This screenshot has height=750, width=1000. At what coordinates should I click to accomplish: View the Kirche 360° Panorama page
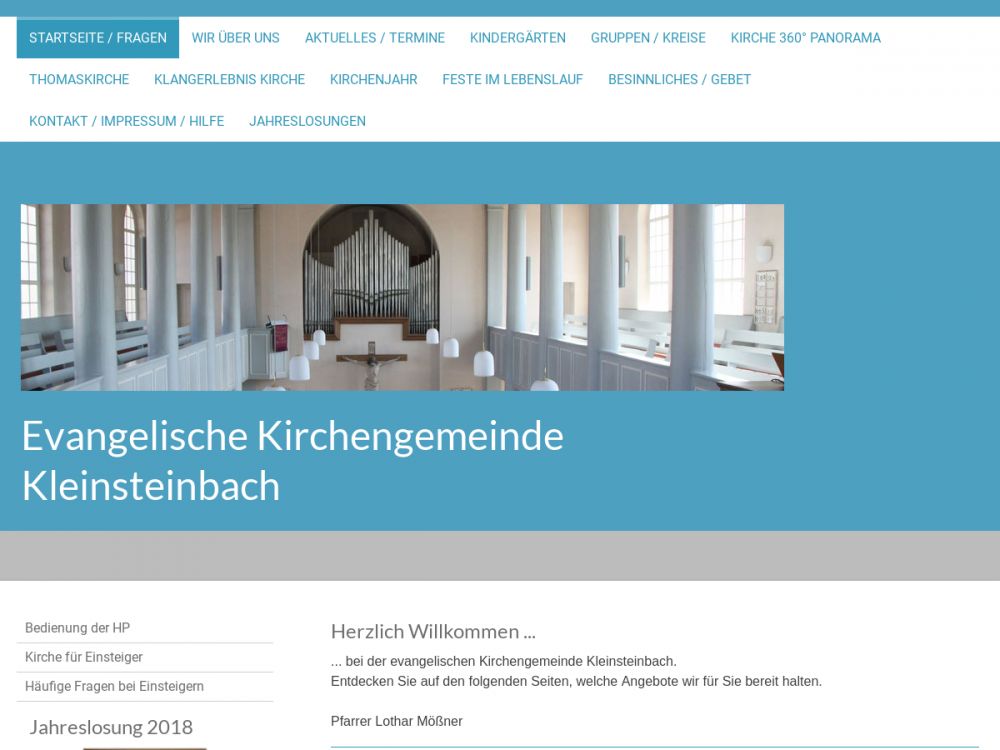(x=806, y=38)
